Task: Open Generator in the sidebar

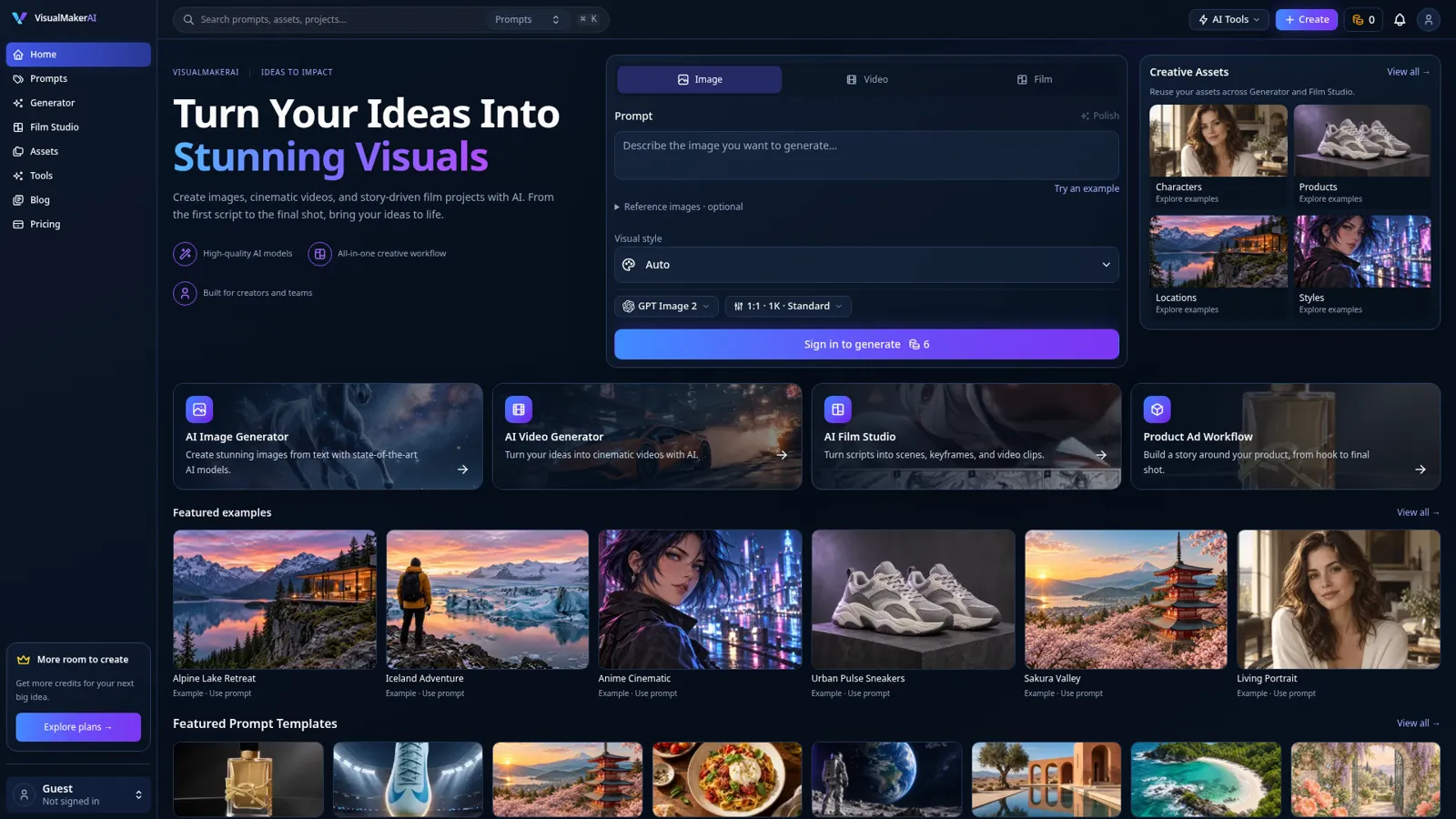Action: click(x=78, y=103)
